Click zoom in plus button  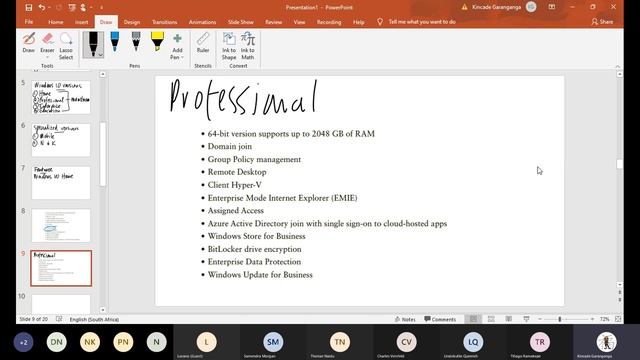point(592,319)
